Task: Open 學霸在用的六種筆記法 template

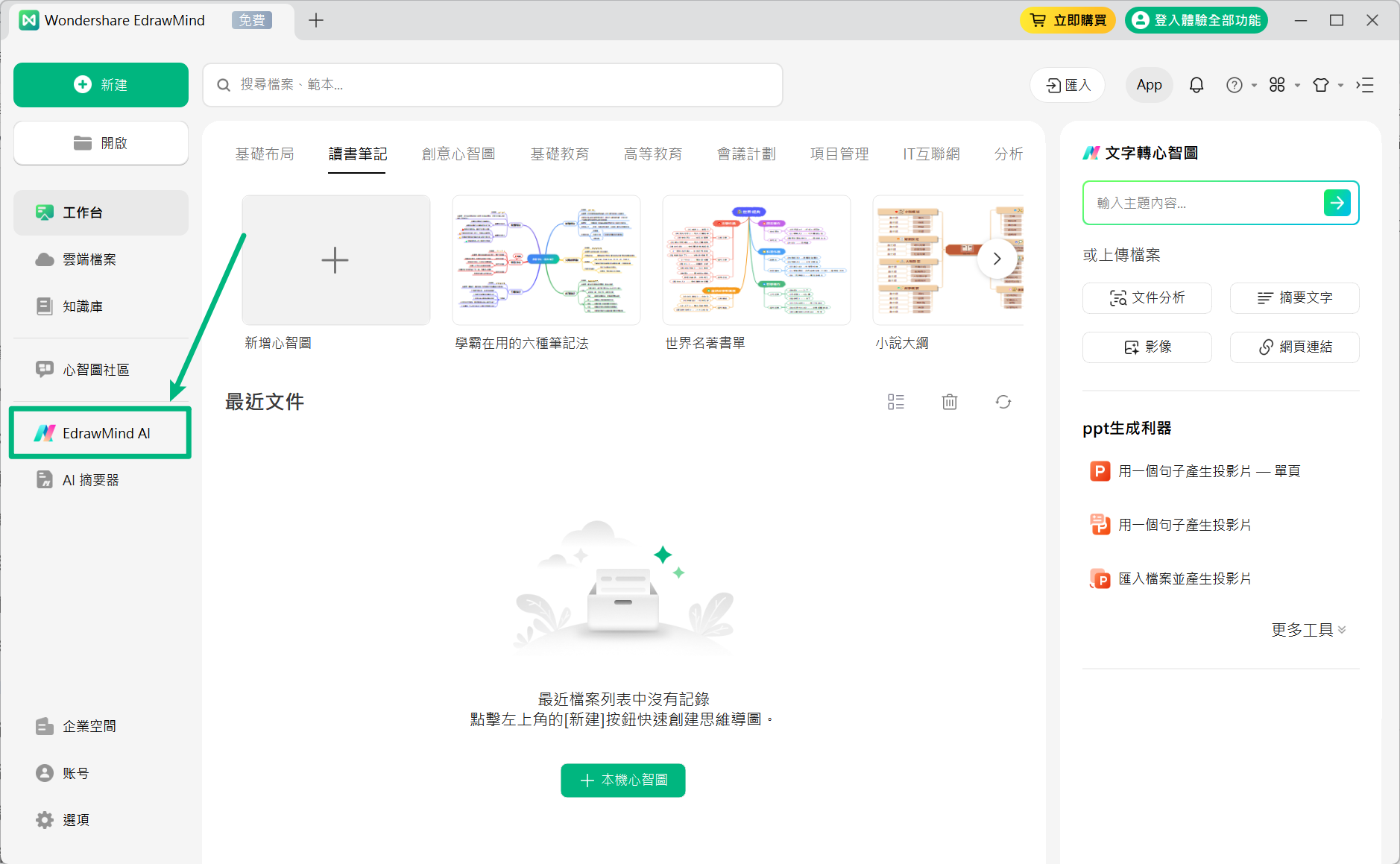Action: click(x=546, y=260)
